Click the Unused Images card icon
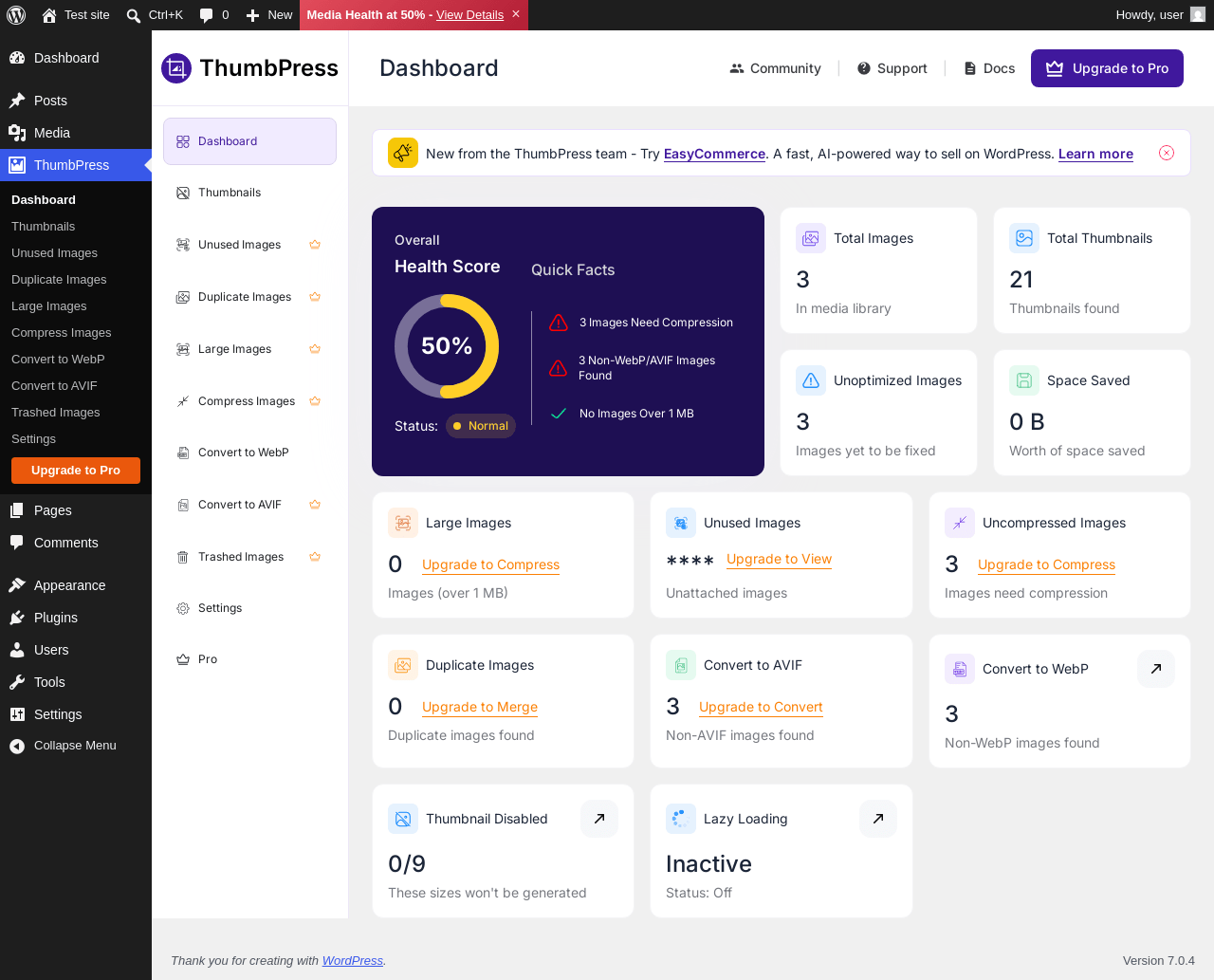 coord(681,523)
